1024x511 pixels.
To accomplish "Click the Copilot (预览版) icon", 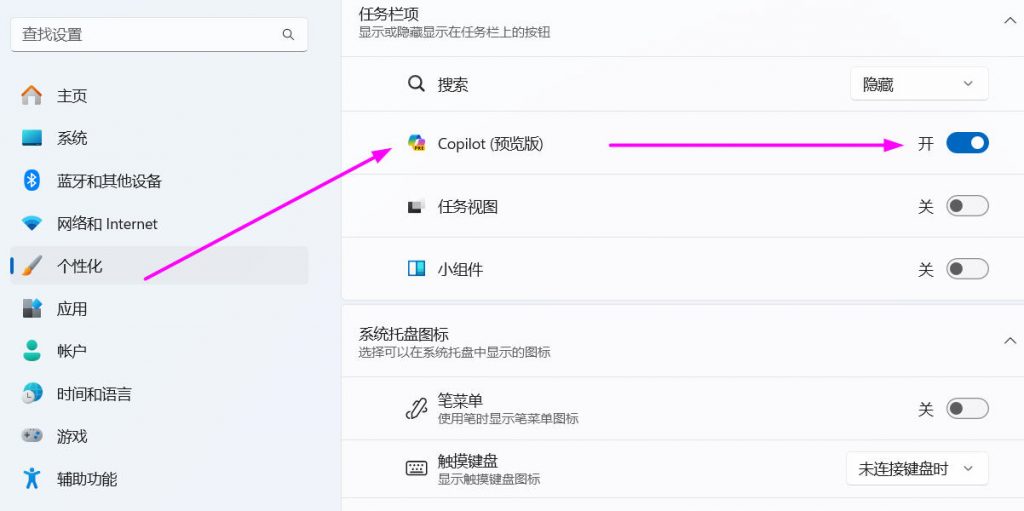I will (417, 143).
